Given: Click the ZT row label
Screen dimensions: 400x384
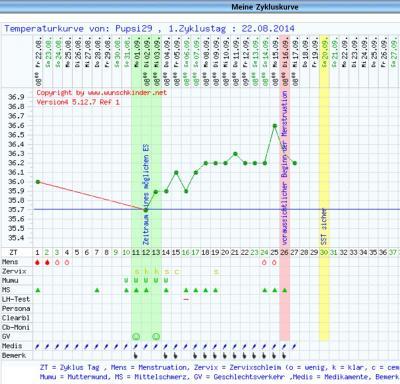Looking at the screenshot, I should (x=13, y=253).
